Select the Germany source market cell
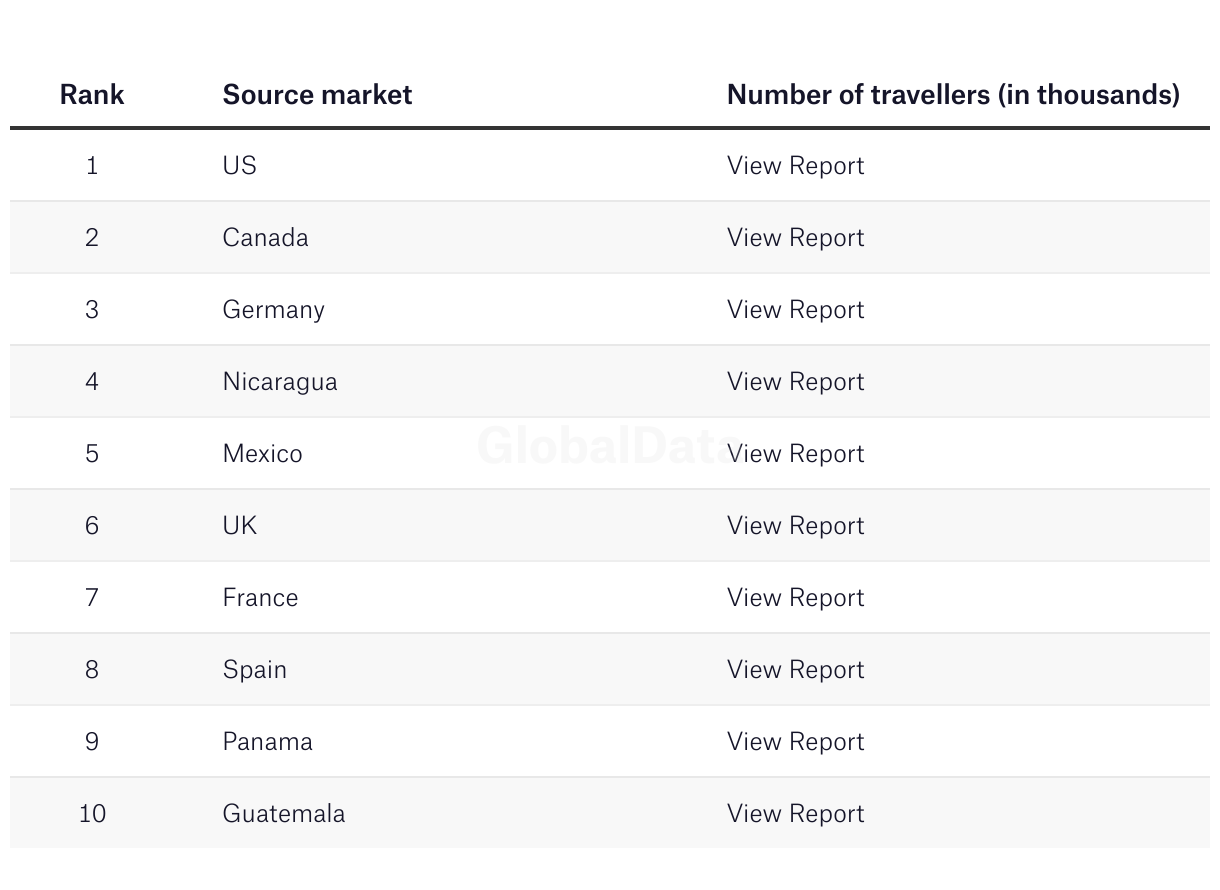The image size is (1220, 890). click(x=273, y=309)
